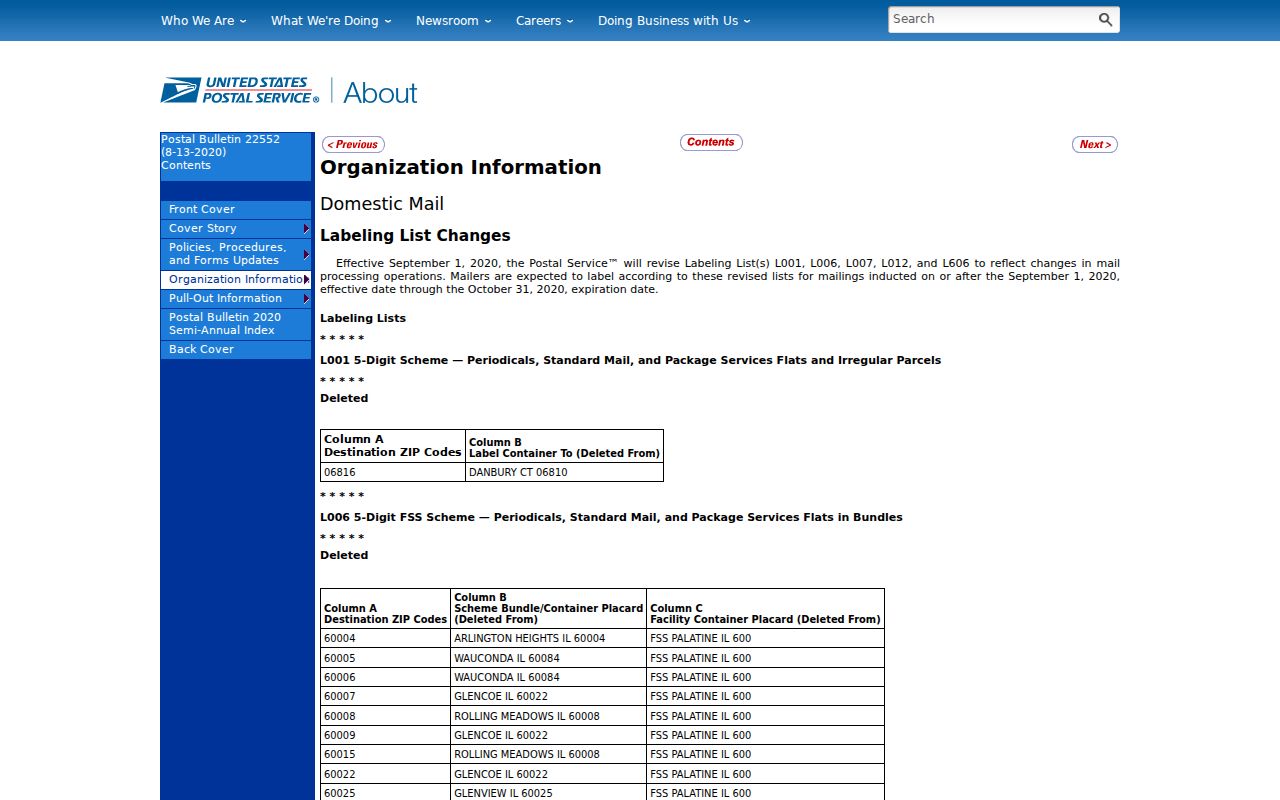Viewport: 1280px width, 800px height.
Task: Click the 60022 ZIP code cell in Column A
Action: [385, 774]
